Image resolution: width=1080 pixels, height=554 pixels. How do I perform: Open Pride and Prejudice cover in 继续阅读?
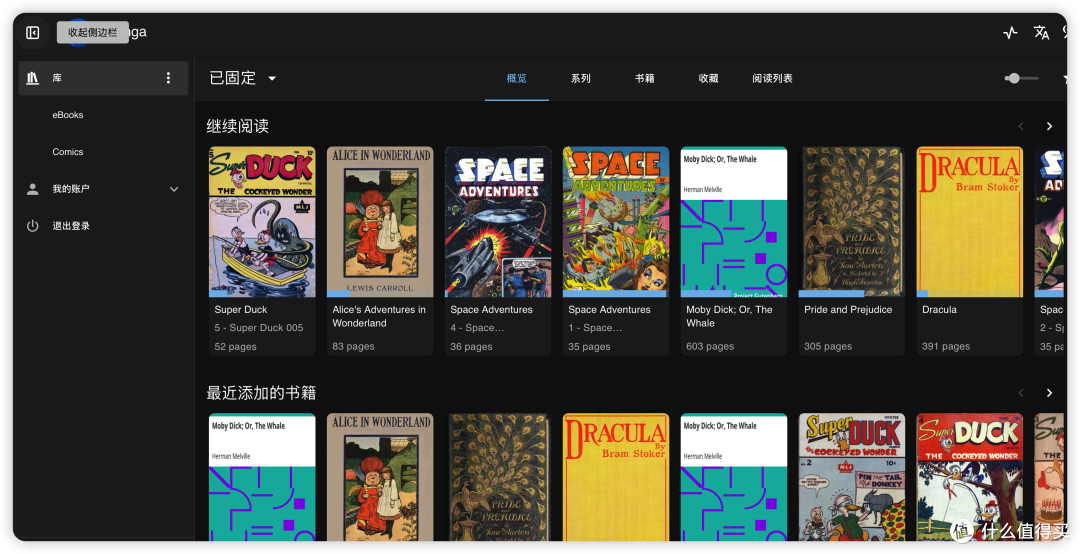pyautogui.click(x=851, y=222)
